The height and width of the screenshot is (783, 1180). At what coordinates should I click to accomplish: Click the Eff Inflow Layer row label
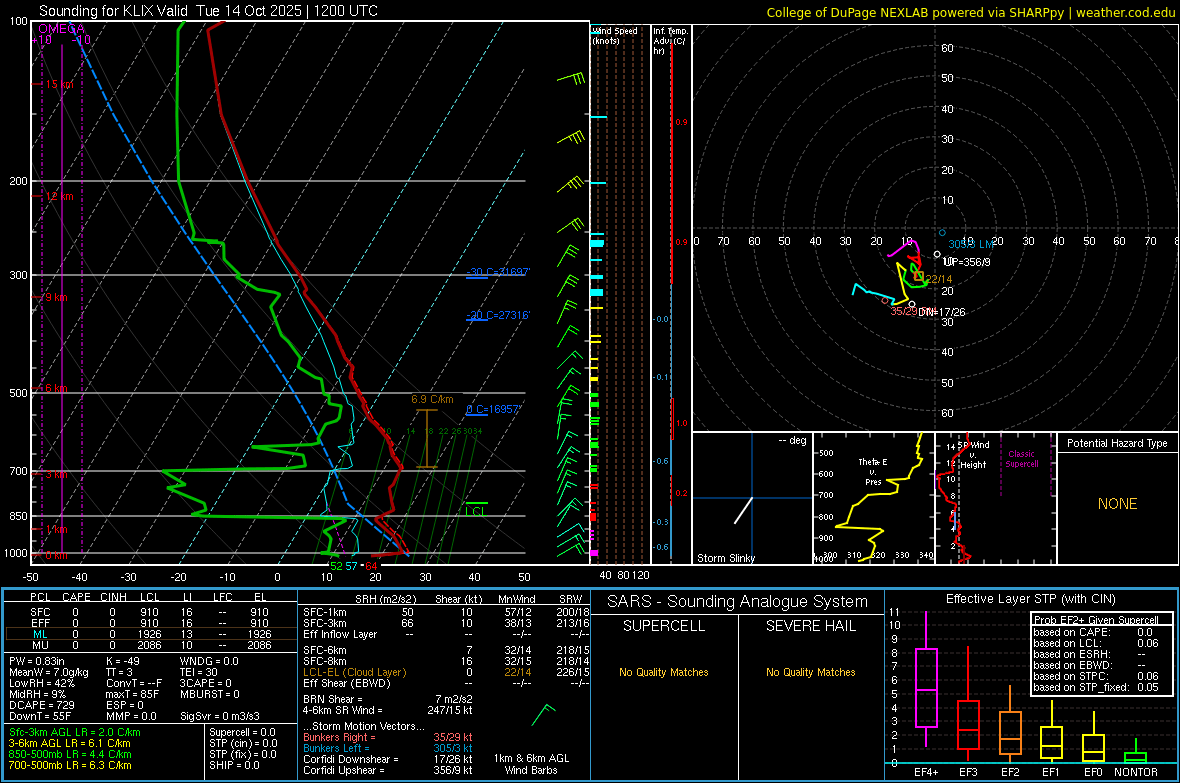click(x=340, y=634)
